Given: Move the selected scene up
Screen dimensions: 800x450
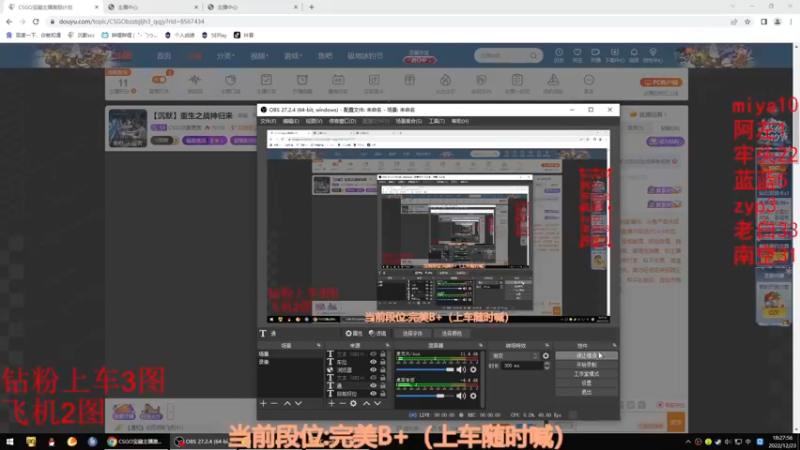Looking at the screenshot, I should (287, 404).
